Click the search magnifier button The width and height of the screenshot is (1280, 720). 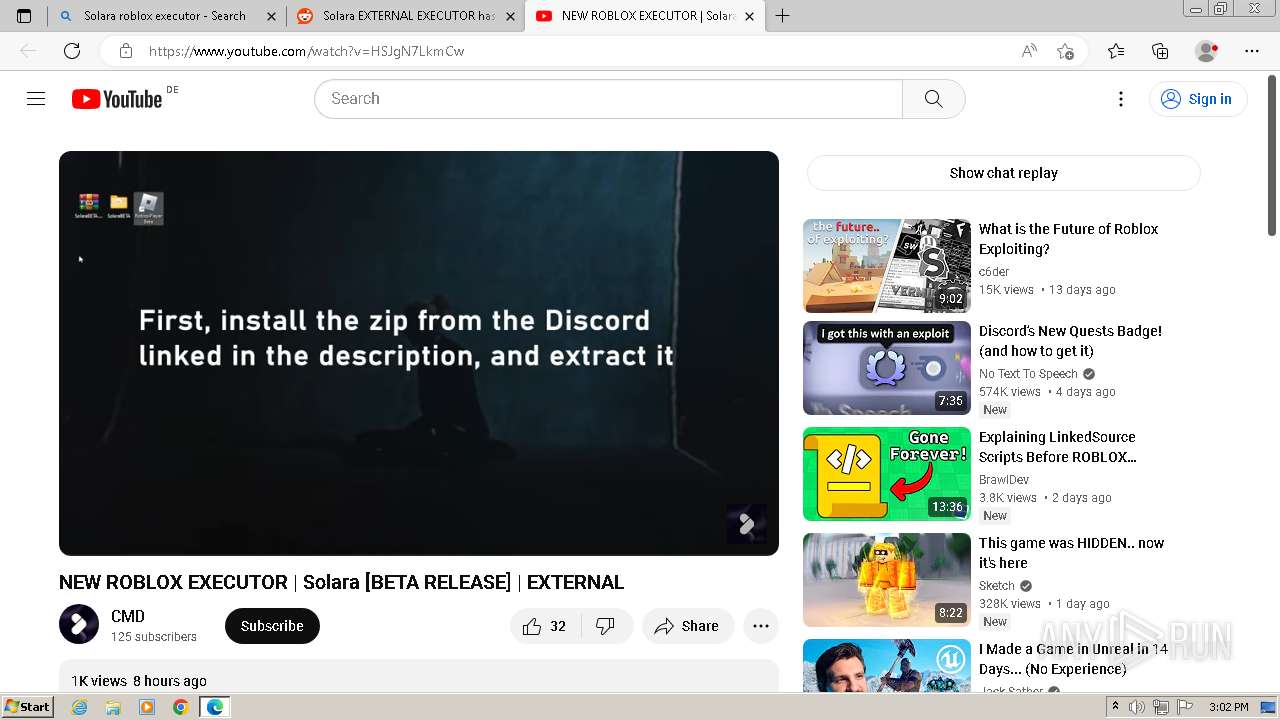click(933, 98)
